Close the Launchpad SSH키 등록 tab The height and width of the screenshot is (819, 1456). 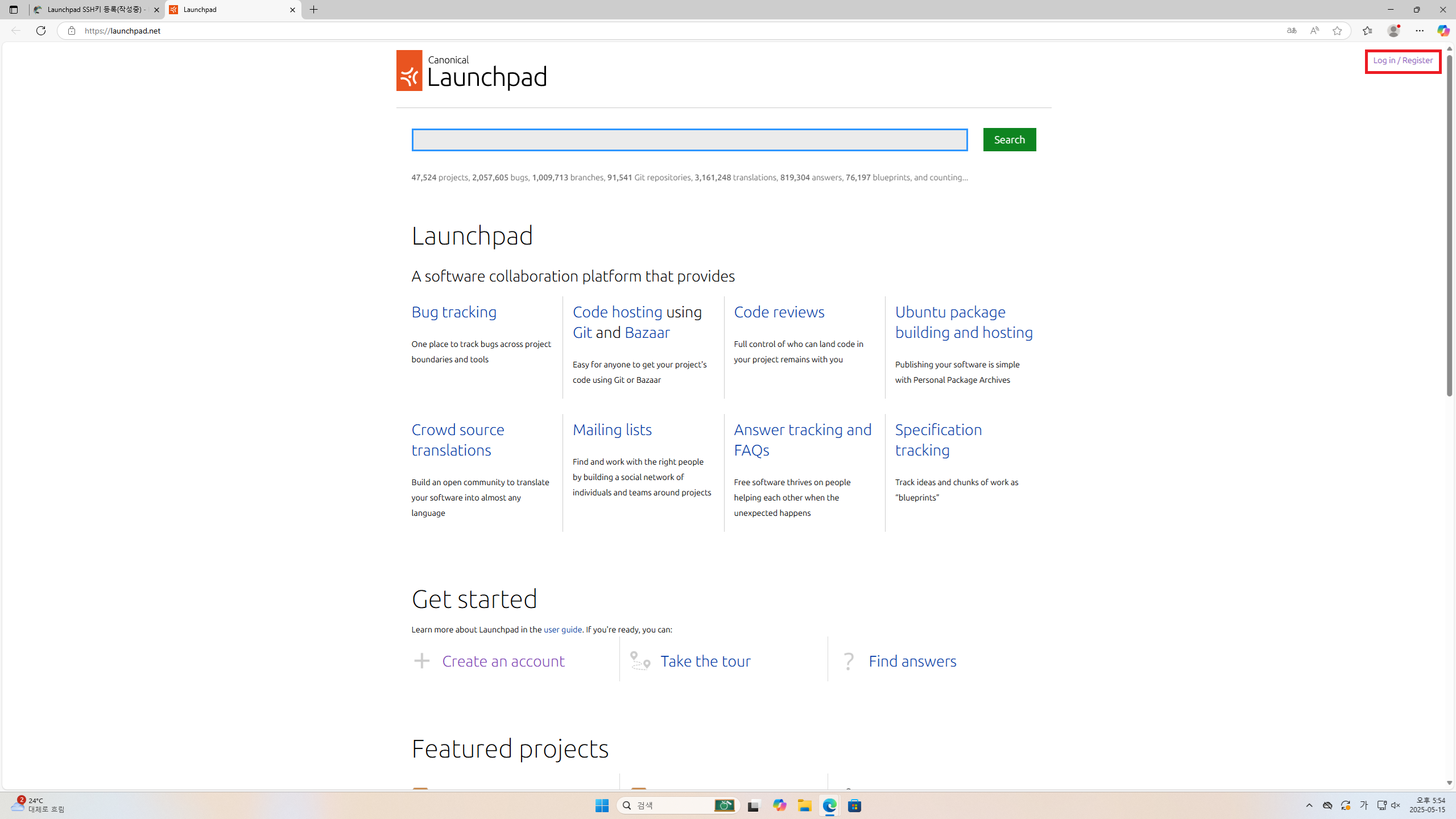(156, 10)
